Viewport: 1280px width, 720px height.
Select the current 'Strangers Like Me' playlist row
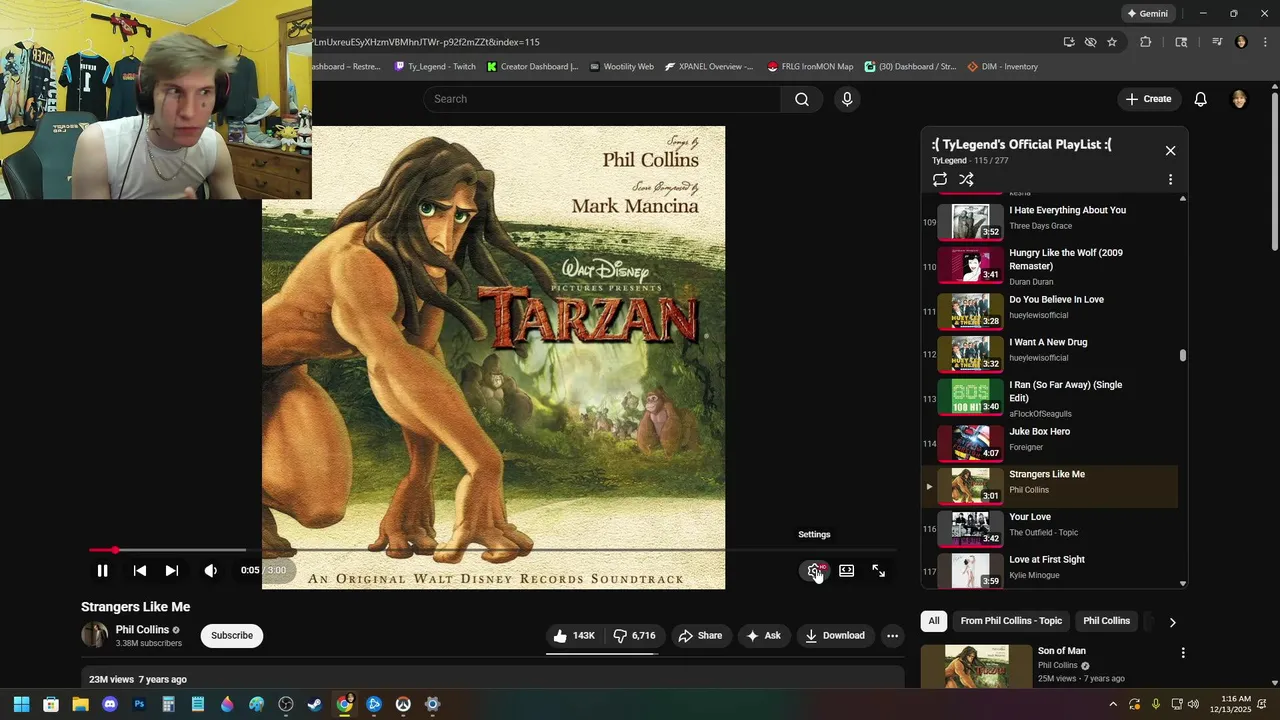tap(1050, 486)
